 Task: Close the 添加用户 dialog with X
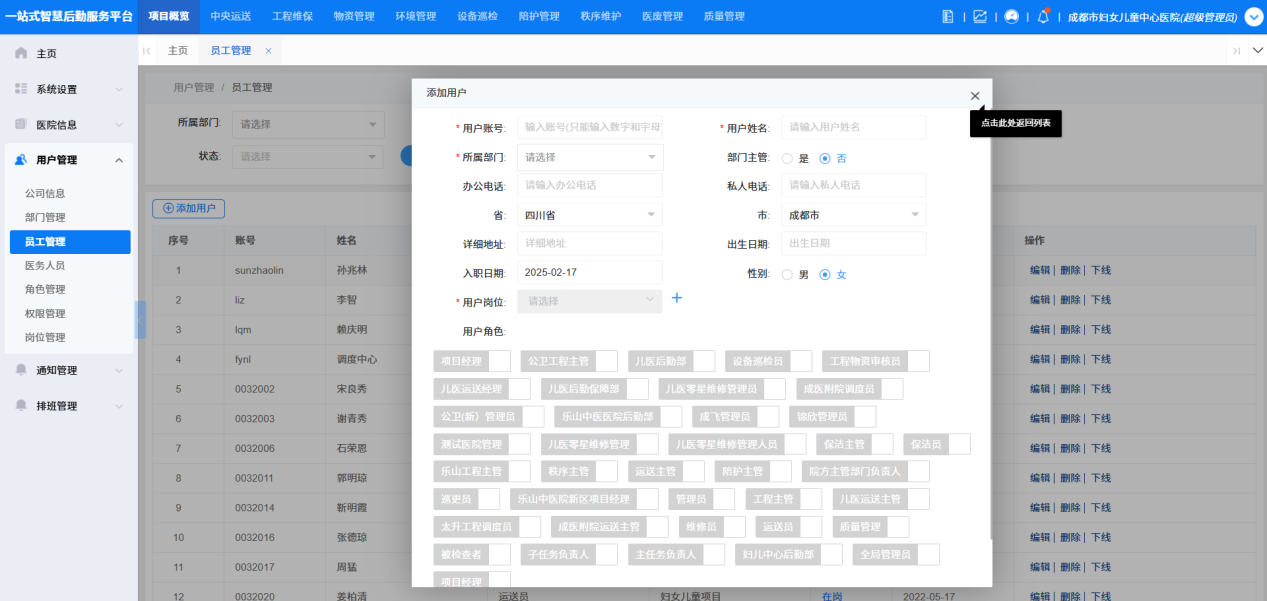click(975, 95)
